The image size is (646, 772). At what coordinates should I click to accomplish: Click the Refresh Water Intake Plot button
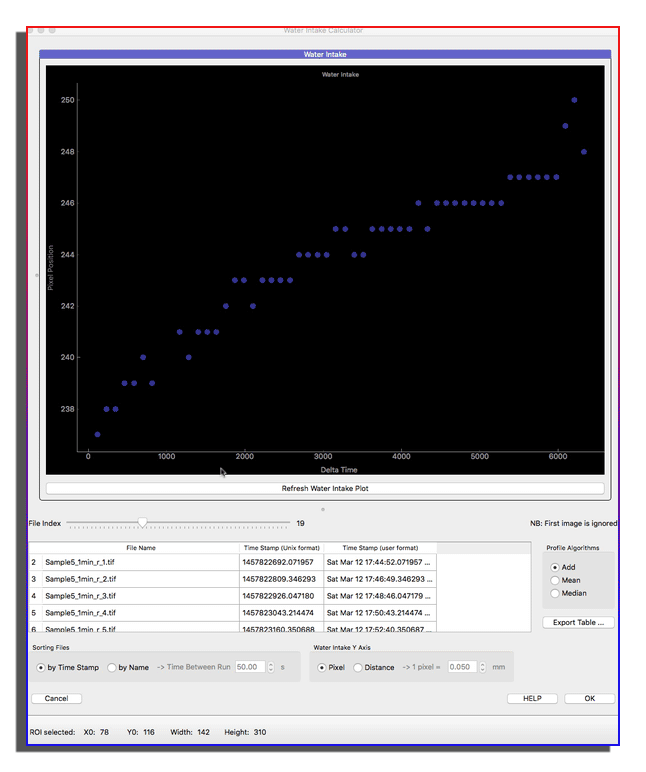[325, 489]
